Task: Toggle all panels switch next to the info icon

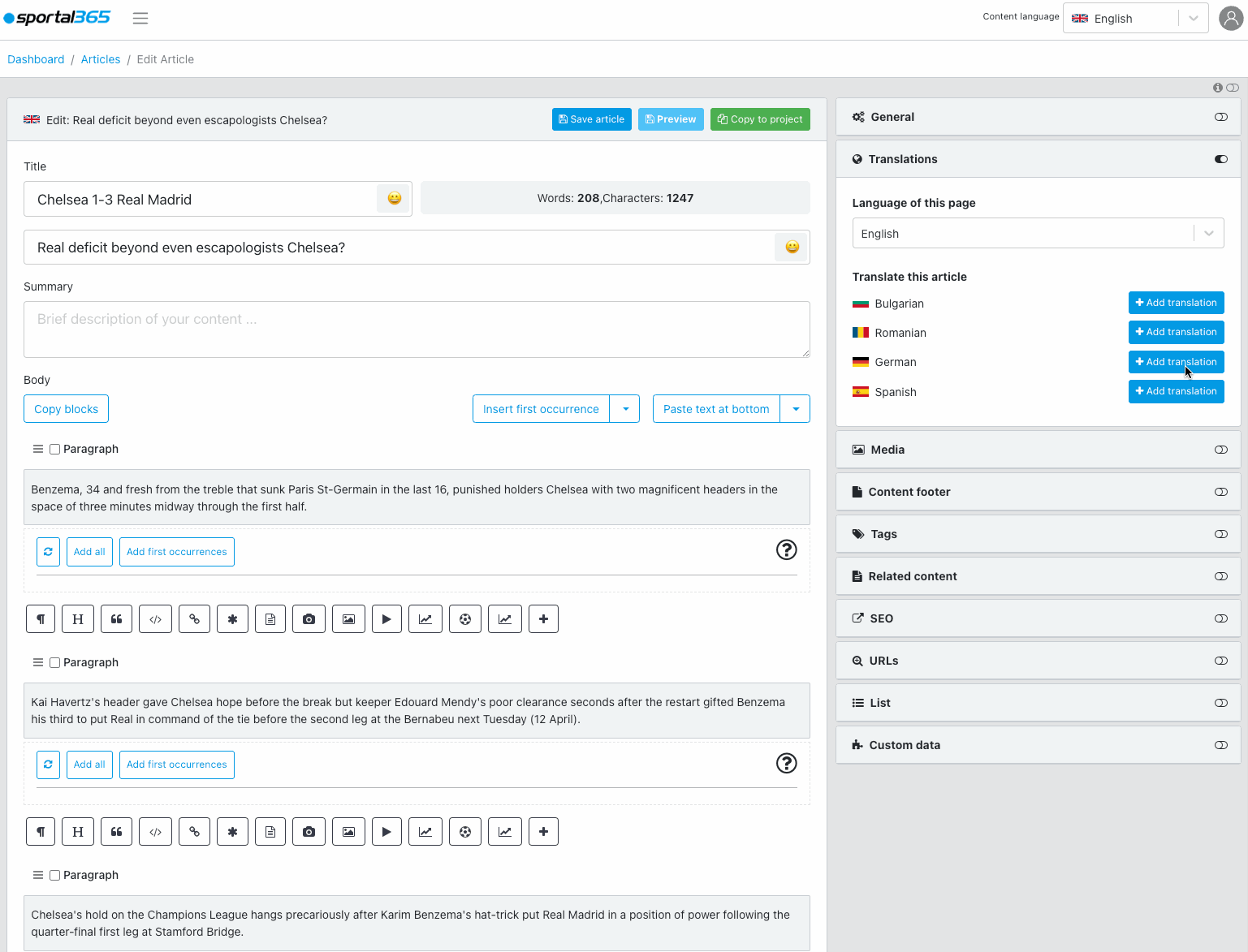Action: coord(1233,88)
